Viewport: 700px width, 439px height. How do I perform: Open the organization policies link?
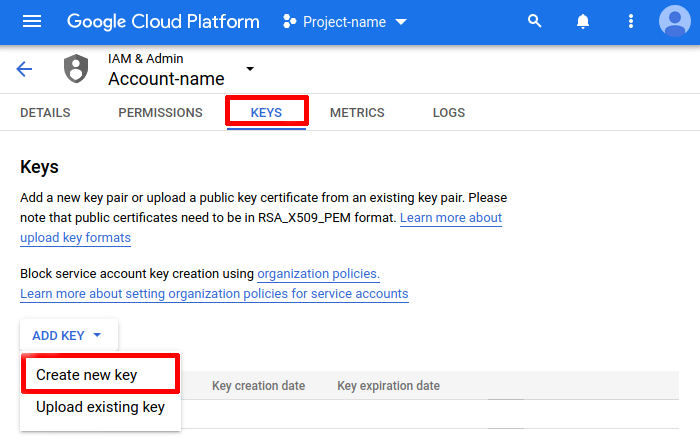click(x=318, y=274)
